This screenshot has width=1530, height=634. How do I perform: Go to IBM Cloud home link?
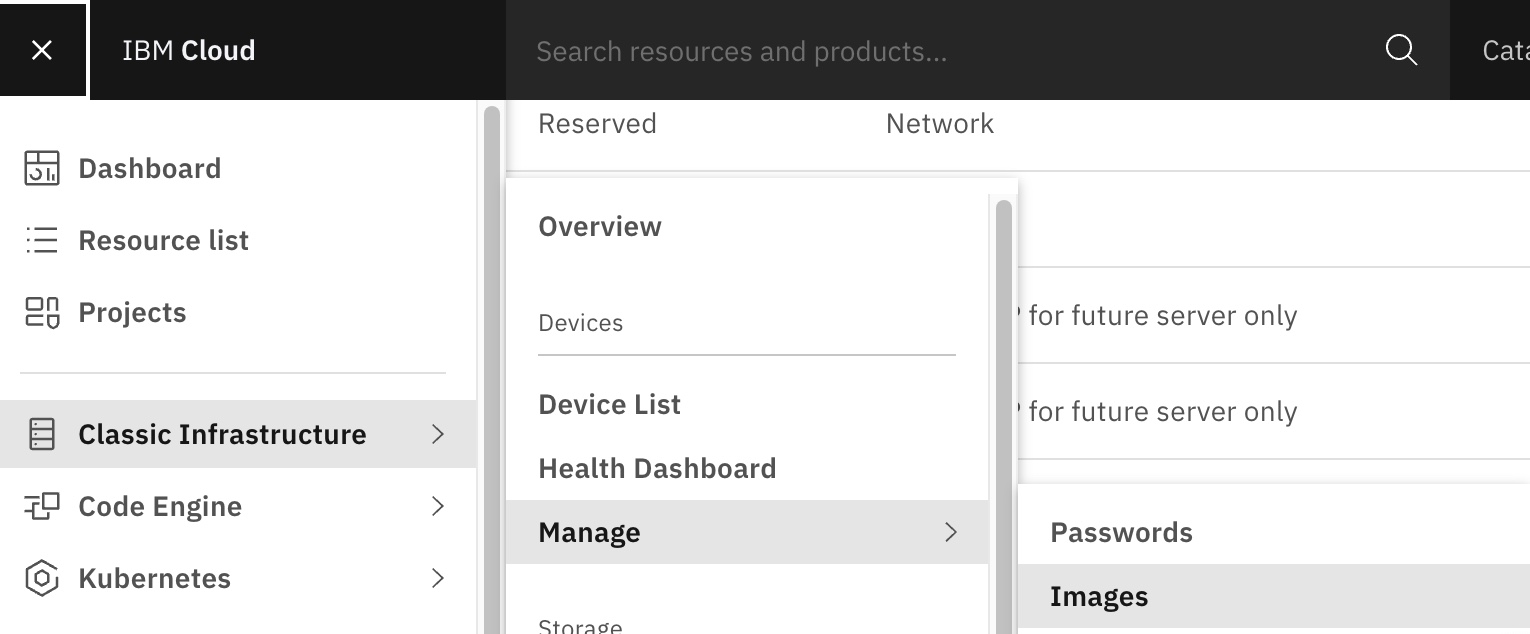(188, 50)
